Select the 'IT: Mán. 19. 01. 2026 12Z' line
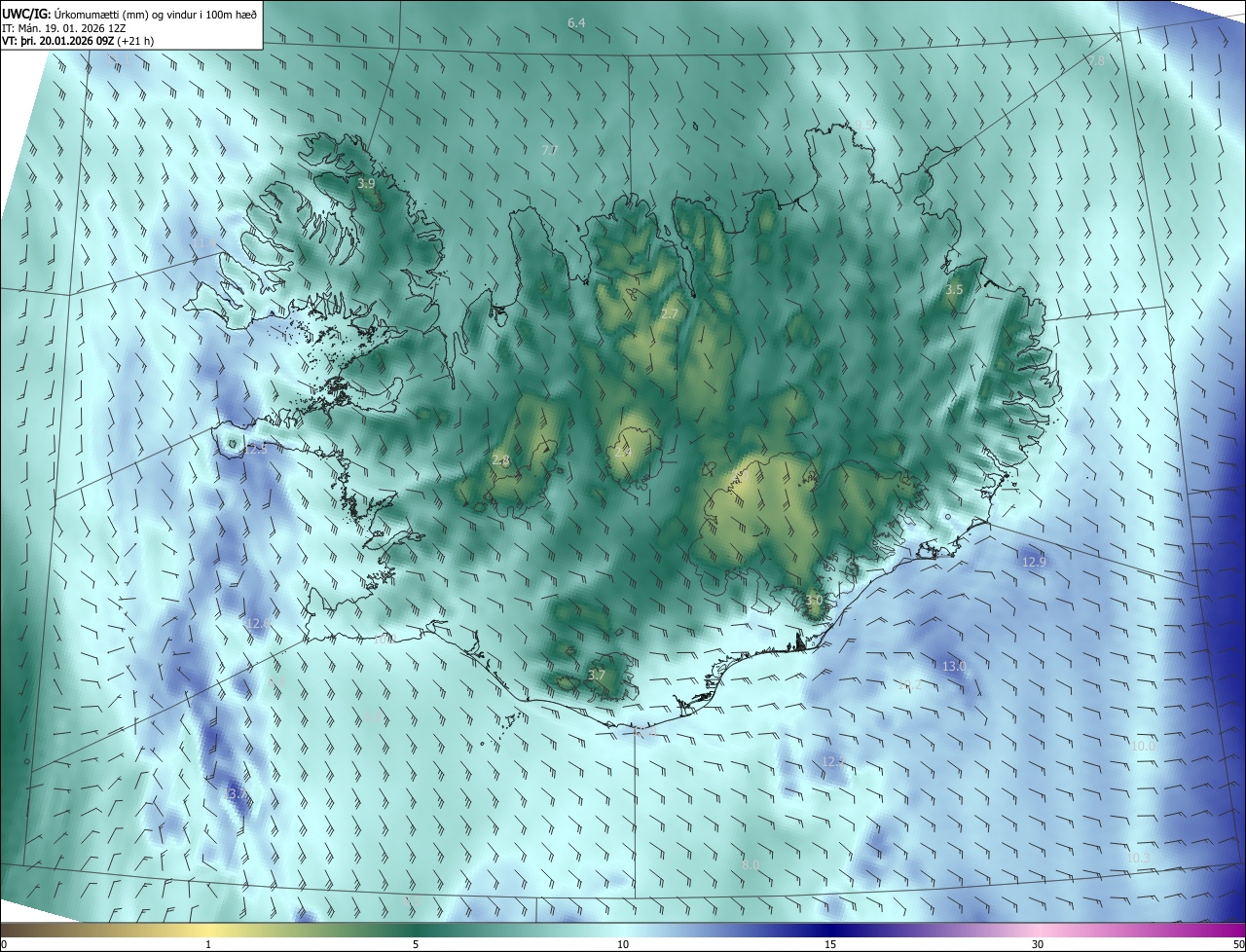 tap(62, 28)
